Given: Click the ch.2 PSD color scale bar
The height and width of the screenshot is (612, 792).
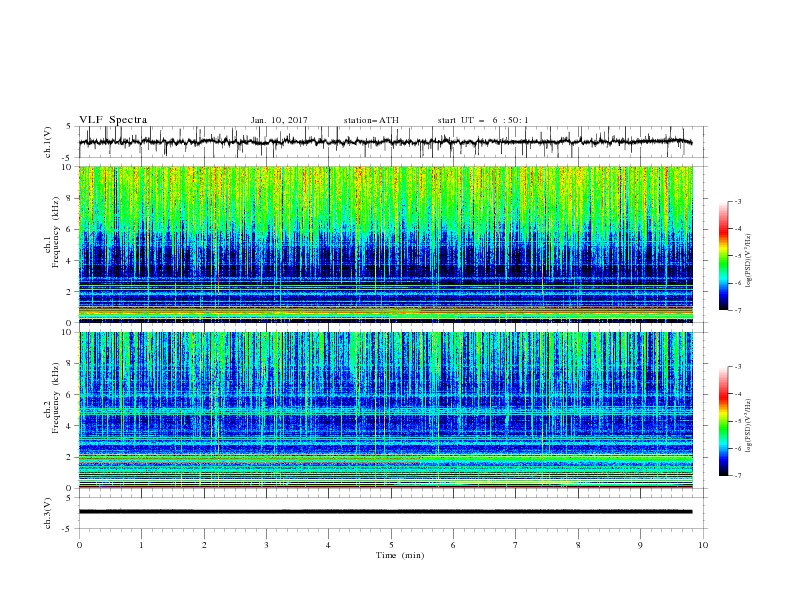Looking at the screenshot, I should click(x=723, y=421).
